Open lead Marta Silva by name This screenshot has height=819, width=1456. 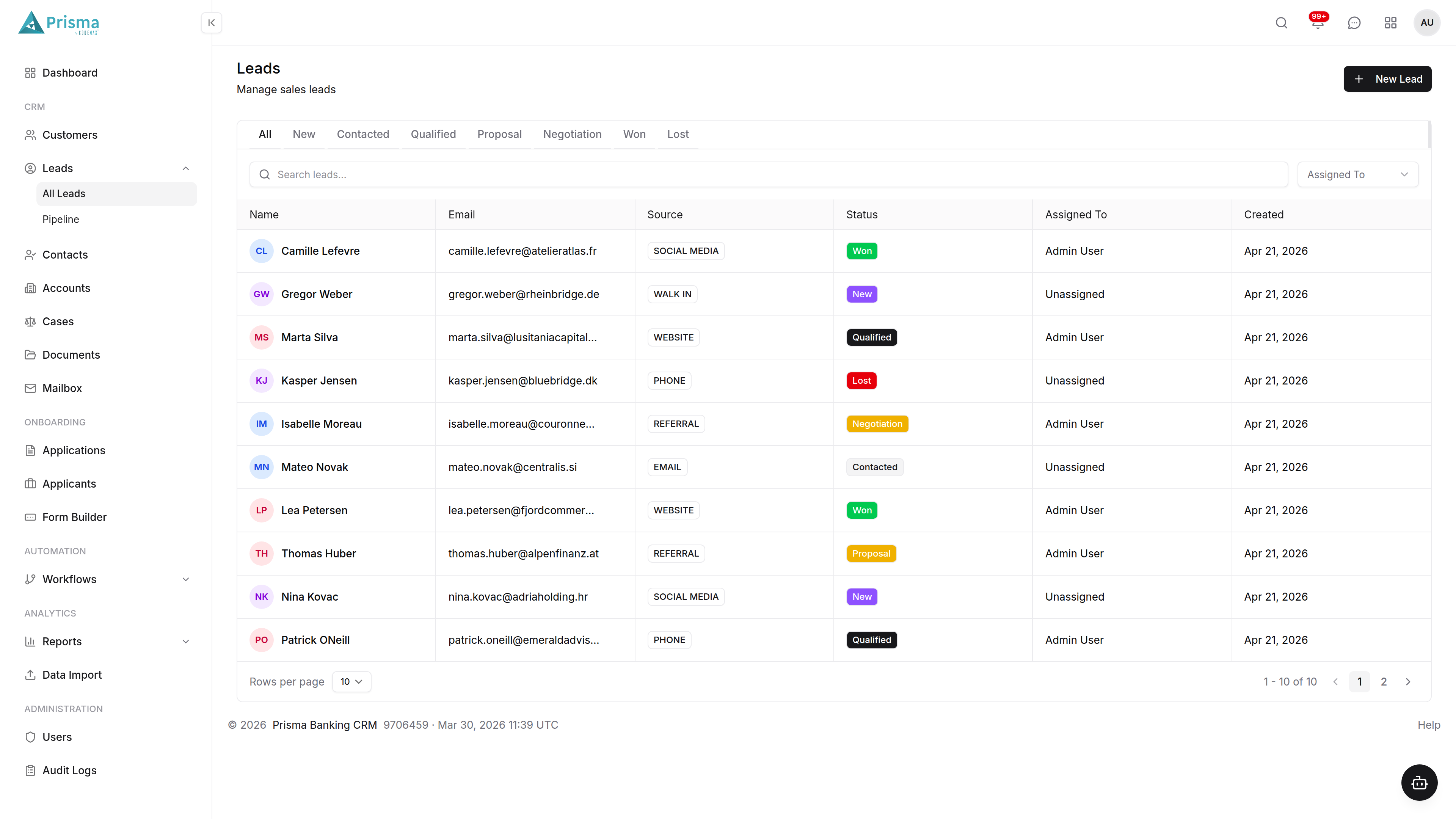(309, 337)
